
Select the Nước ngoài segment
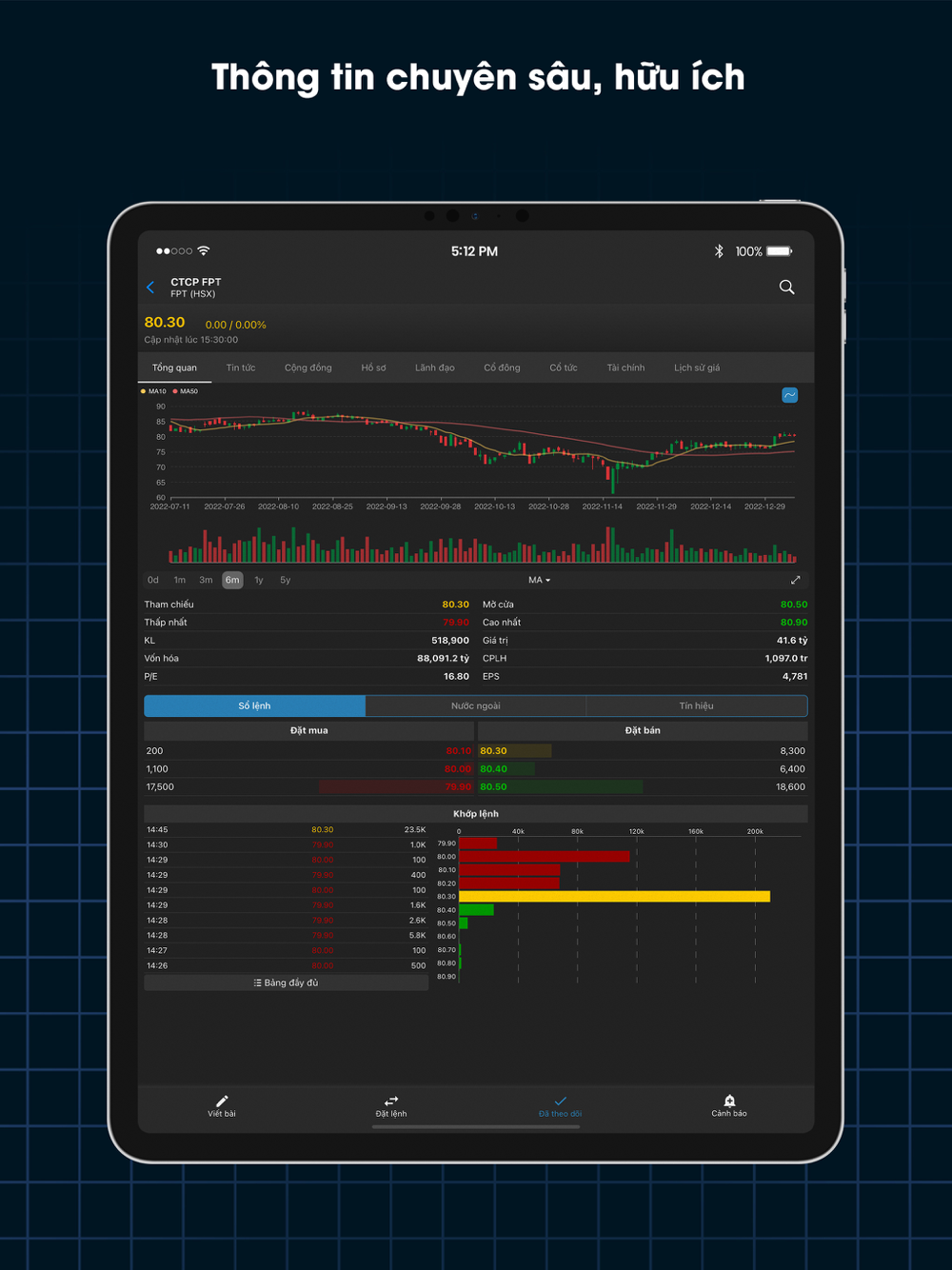tap(475, 705)
